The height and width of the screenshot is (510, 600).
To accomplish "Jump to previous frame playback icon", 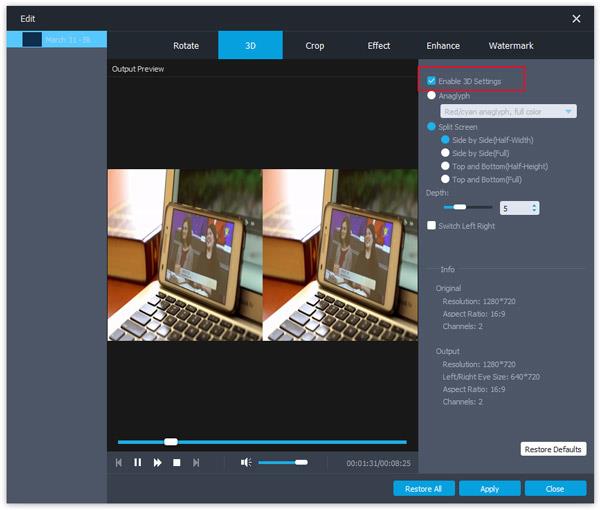I will 119,463.
